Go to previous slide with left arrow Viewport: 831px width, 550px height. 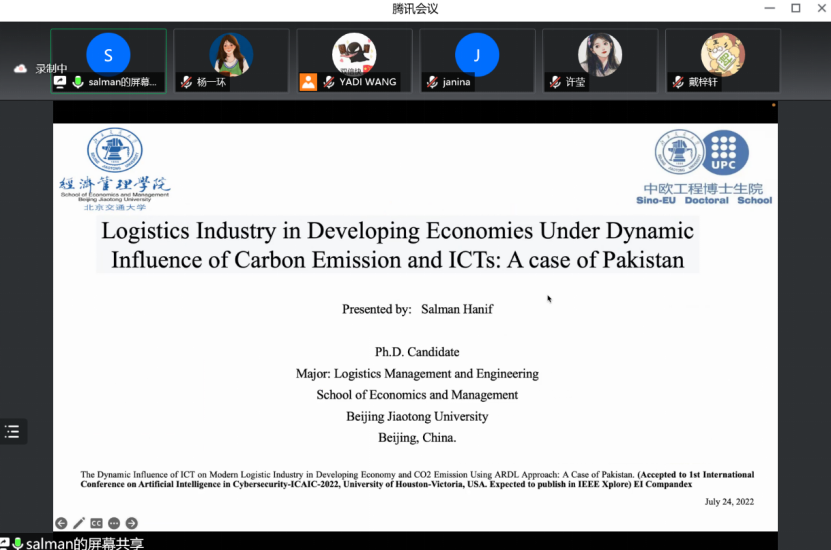coord(61,524)
